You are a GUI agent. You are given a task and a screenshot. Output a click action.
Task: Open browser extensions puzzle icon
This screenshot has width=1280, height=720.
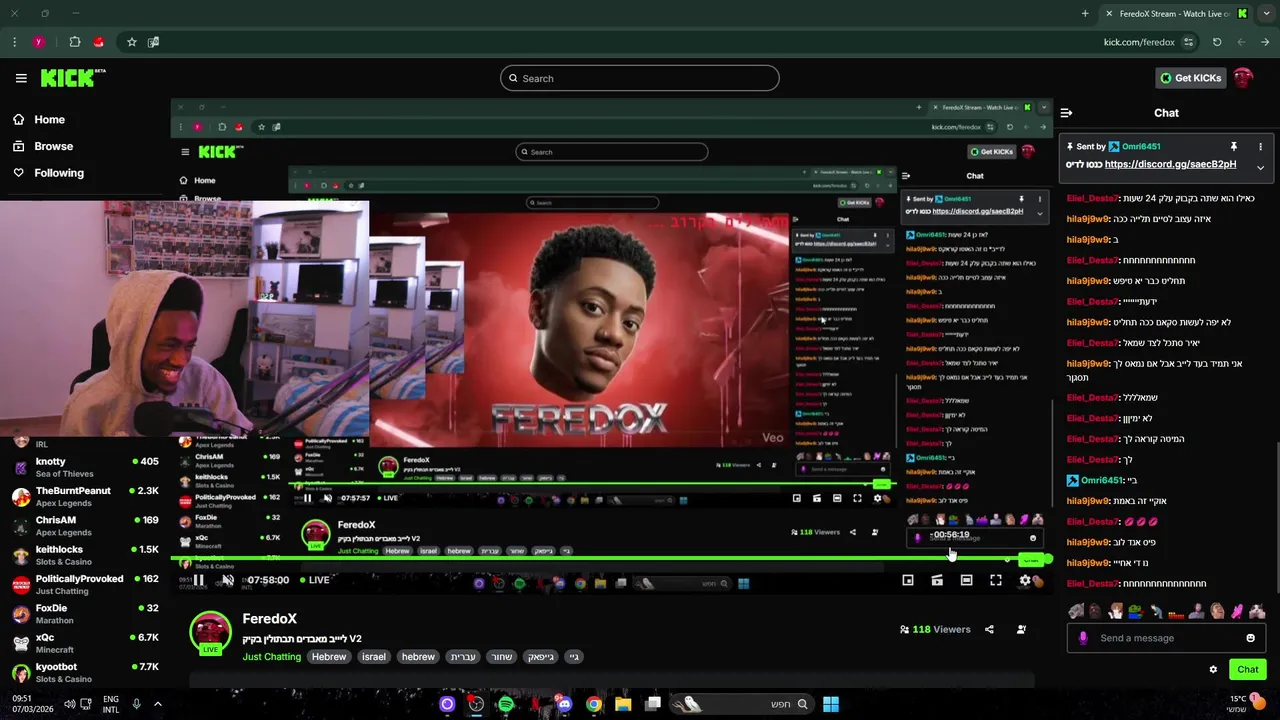click(75, 42)
